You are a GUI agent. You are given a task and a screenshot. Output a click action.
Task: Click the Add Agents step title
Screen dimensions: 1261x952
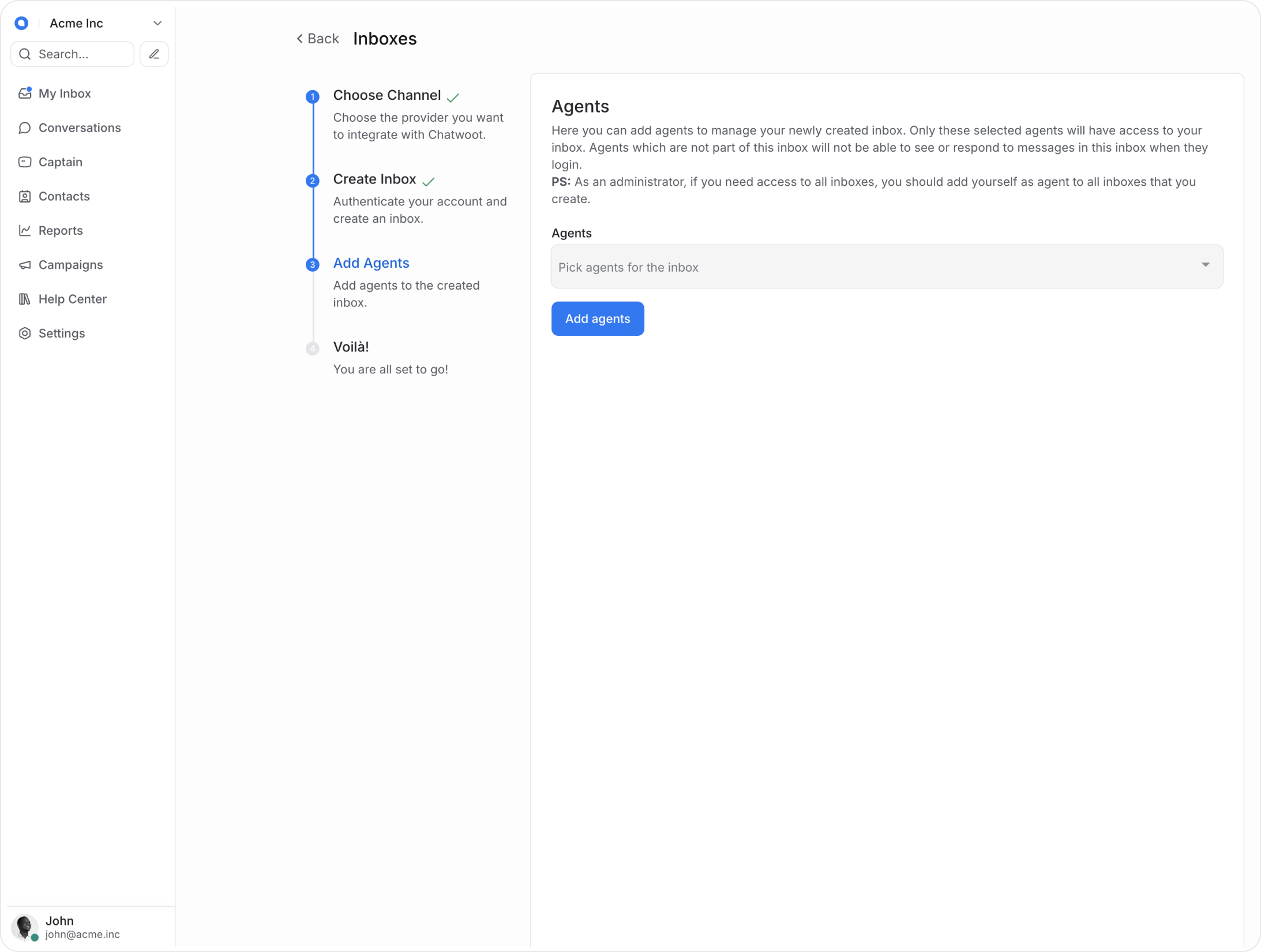pos(371,263)
